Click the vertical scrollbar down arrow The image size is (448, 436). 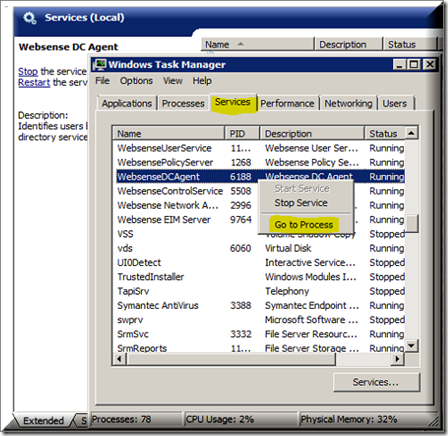pos(412,346)
